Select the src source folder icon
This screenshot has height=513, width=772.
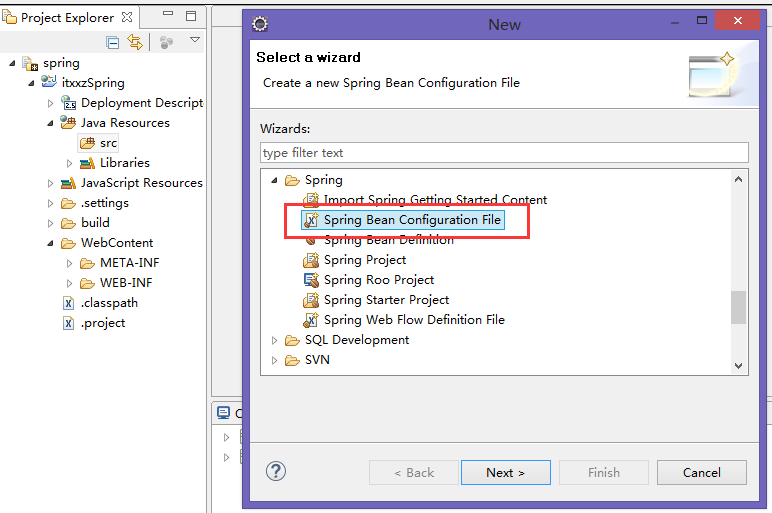point(88,143)
